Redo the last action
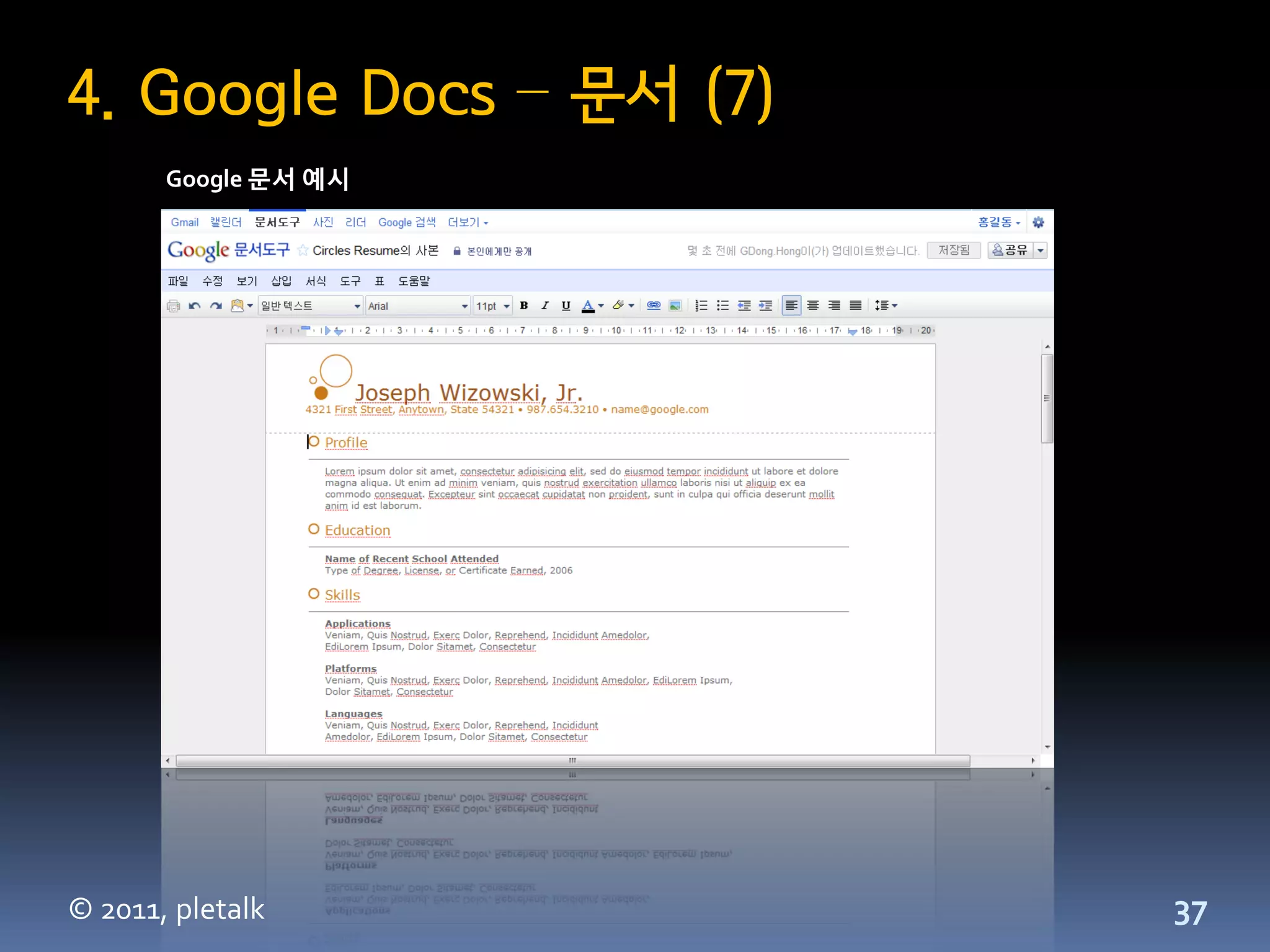Image resolution: width=1270 pixels, height=952 pixels. pos(216,306)
